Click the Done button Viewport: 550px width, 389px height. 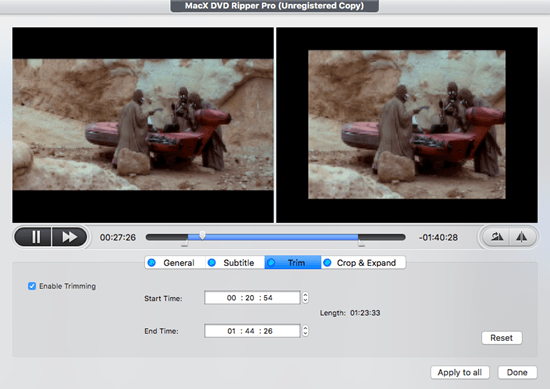coord(517,373)
